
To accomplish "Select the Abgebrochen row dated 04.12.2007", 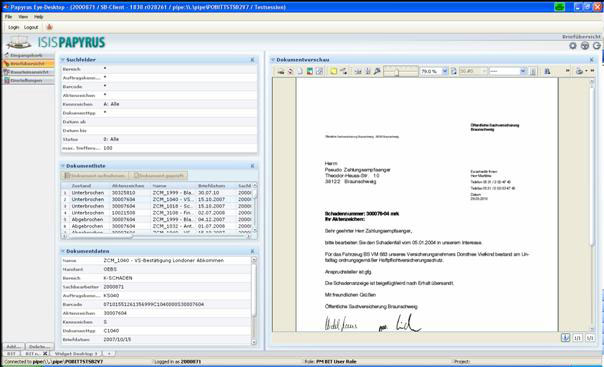I will (x=157, y=219).
